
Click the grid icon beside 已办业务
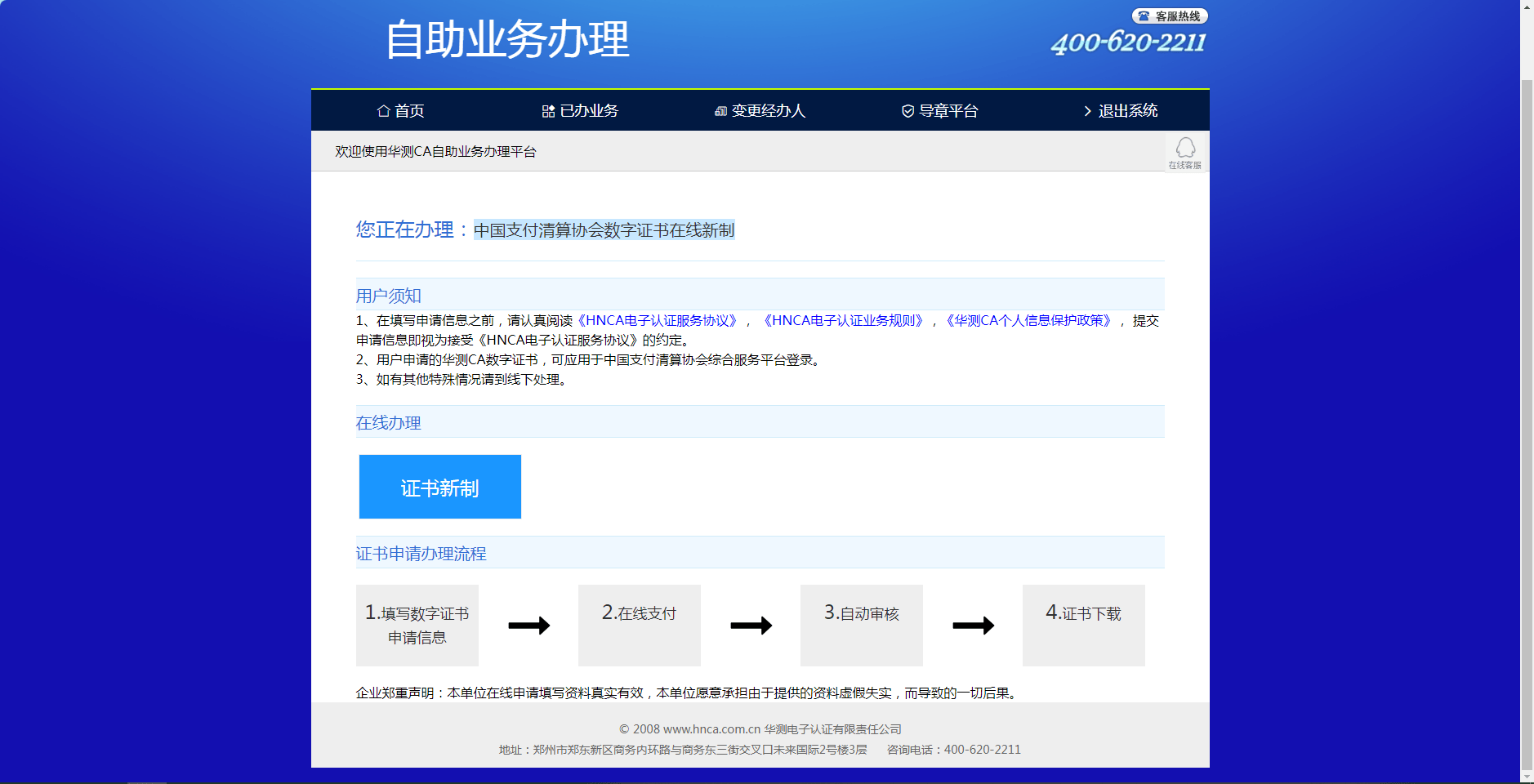click(x=548, y=111)
